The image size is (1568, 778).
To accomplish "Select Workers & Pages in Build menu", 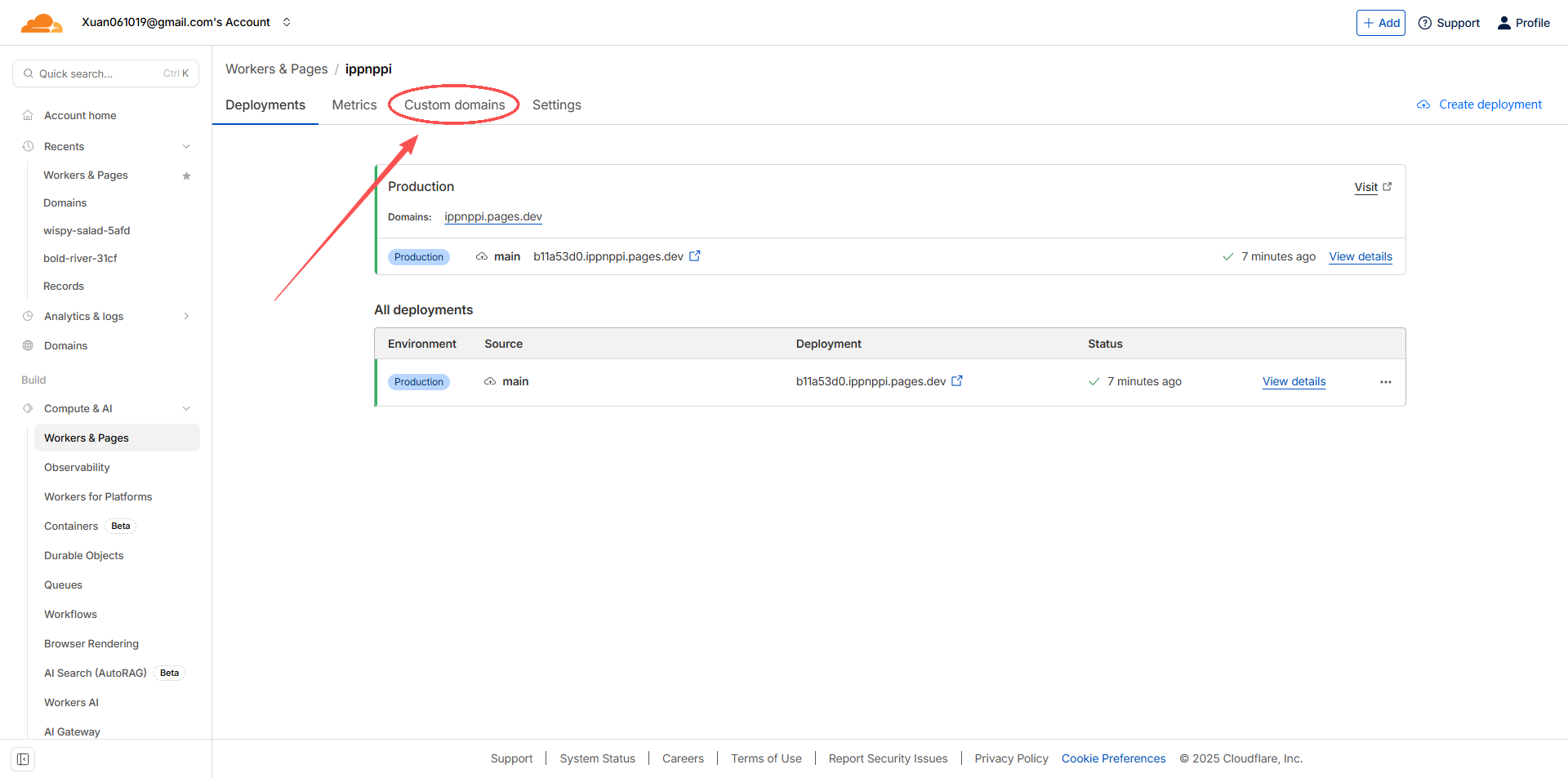I will (x=117, y=438).
